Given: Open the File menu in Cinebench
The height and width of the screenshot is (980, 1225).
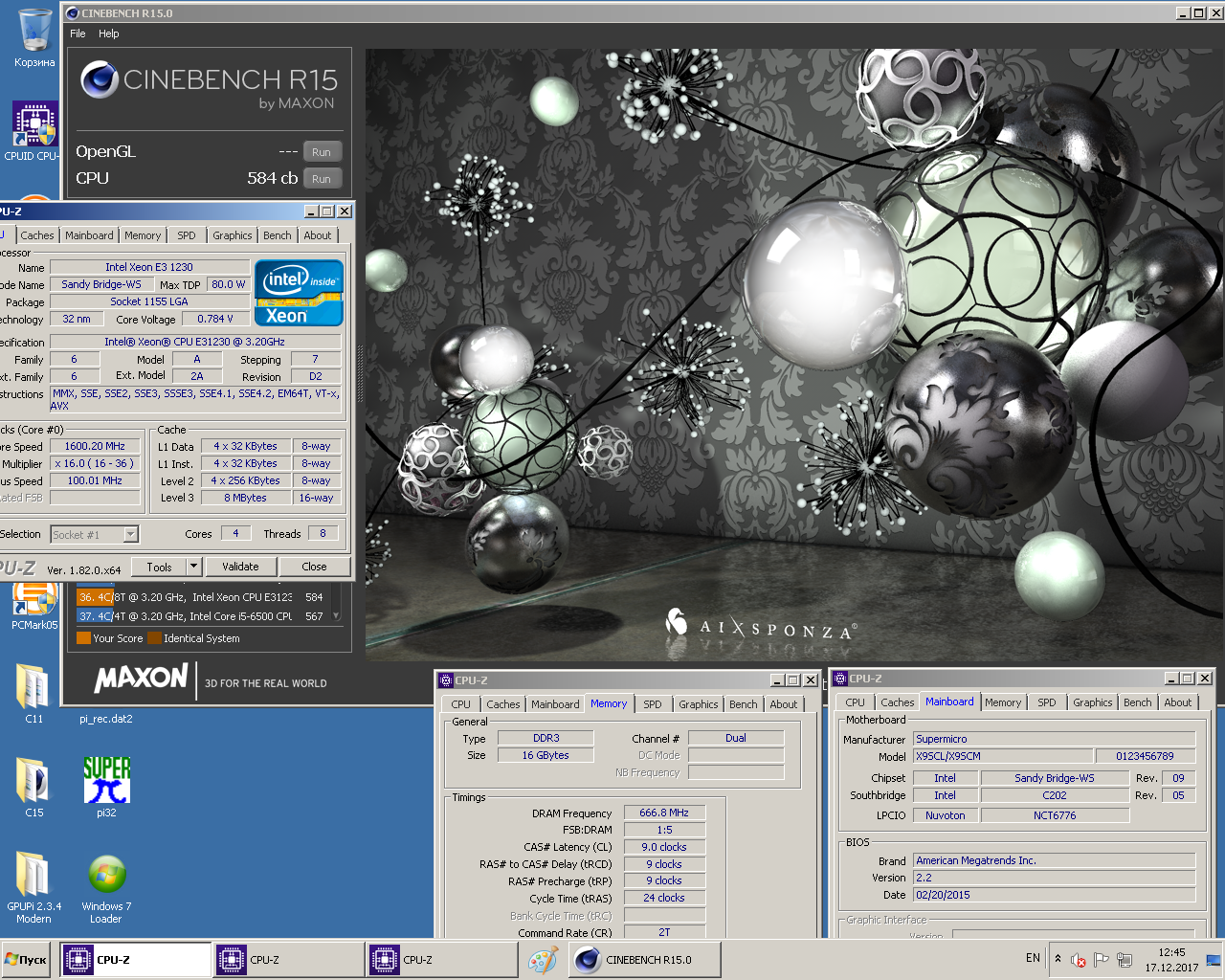Looking at the screenshot, I should [78, 33].
